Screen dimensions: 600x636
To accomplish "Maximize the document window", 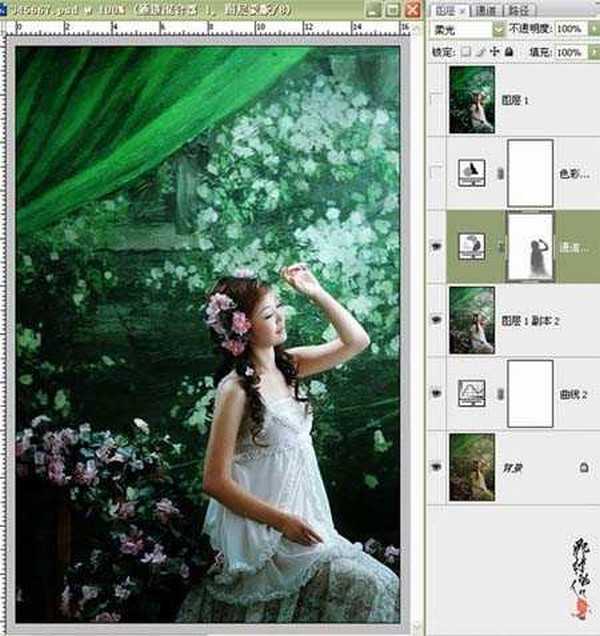I will 392,9.
